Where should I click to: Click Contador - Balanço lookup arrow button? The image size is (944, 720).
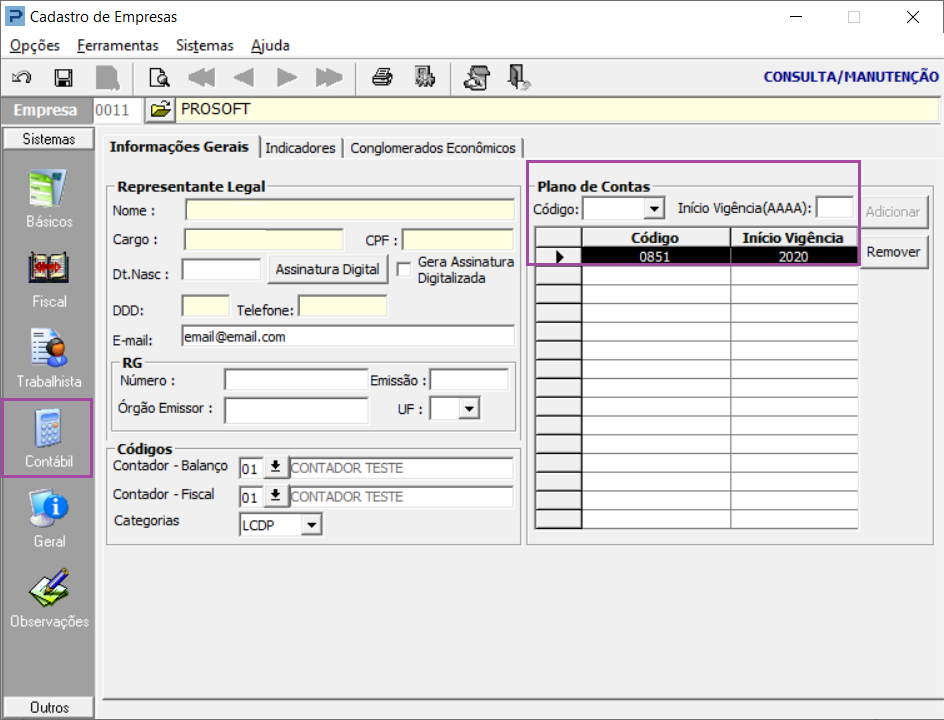click(x=276, y=467)
